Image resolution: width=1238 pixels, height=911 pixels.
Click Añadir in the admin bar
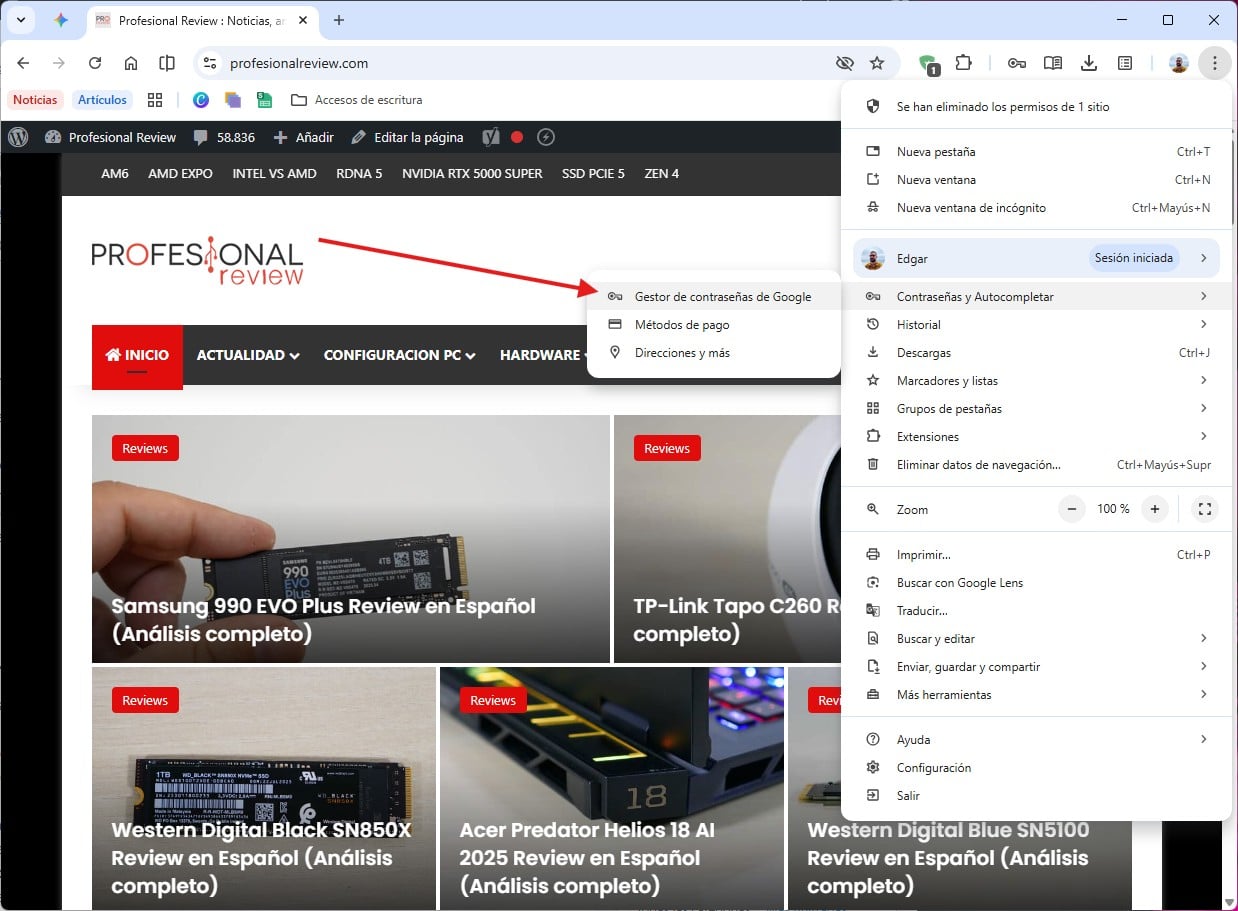click(304, 137)
